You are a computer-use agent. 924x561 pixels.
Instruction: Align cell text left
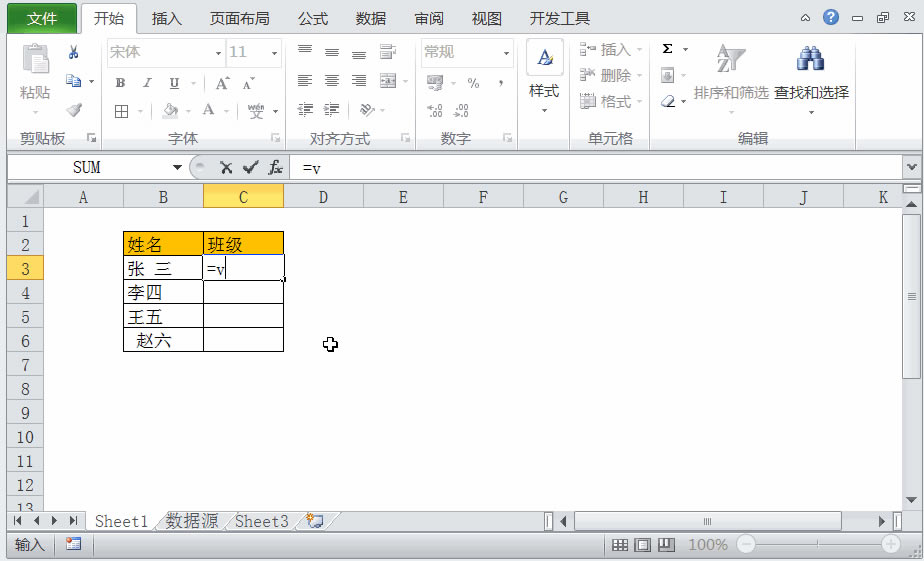pyautogui.click(x=305, y=81)
